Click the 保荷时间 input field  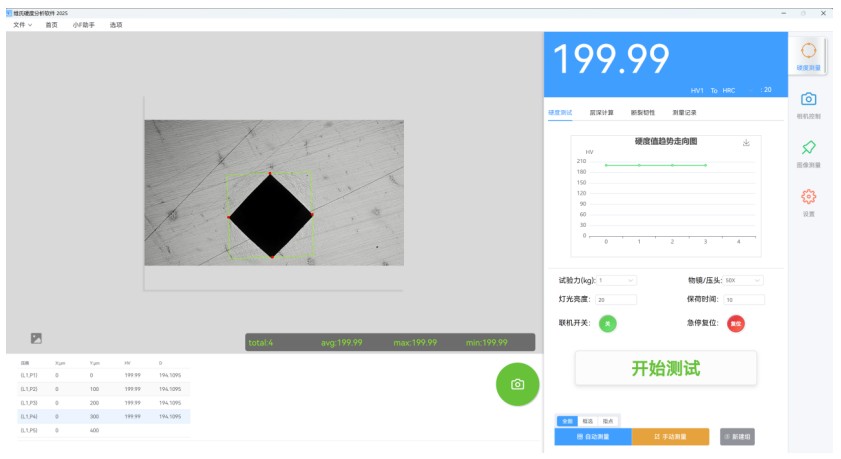pos(744,300)
